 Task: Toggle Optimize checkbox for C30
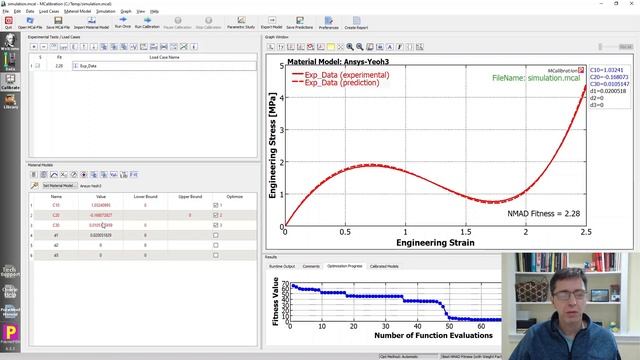pos(216,225)
